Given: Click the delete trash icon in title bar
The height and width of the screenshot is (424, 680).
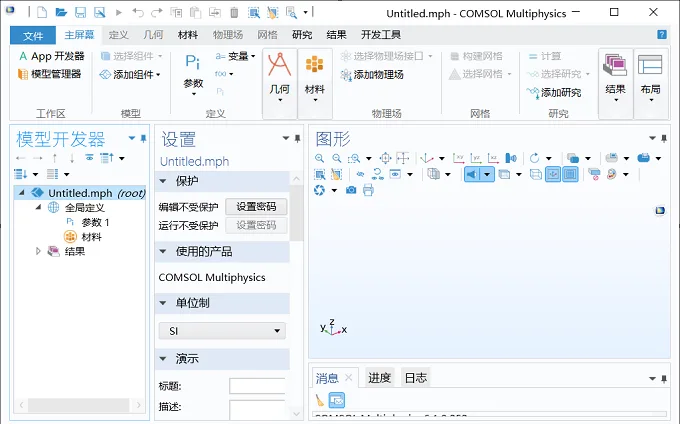Looking at the screenshot, I should click(x=234, y=13).
